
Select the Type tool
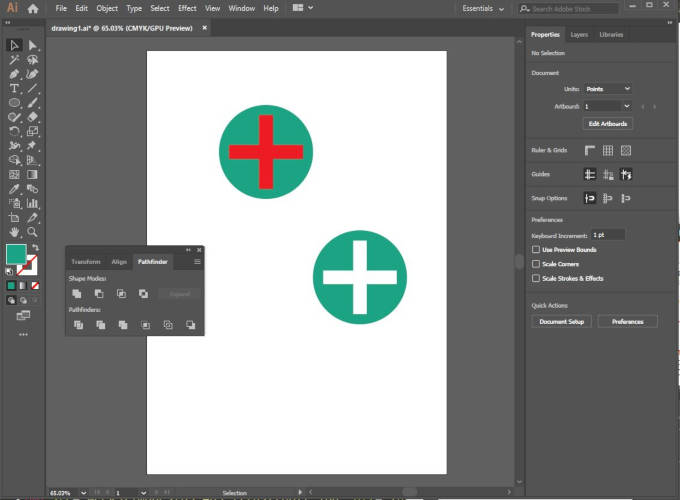tap(14, 88)
